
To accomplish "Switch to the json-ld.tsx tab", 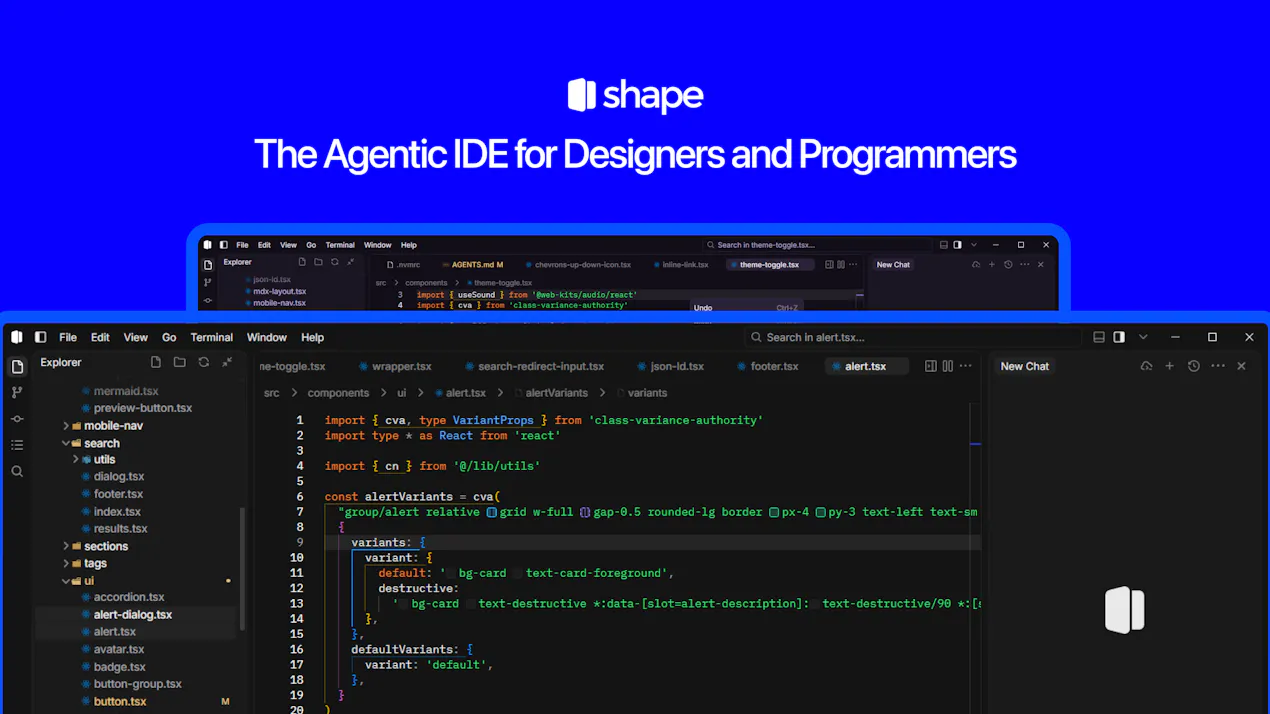I will [x=670, y=367].
